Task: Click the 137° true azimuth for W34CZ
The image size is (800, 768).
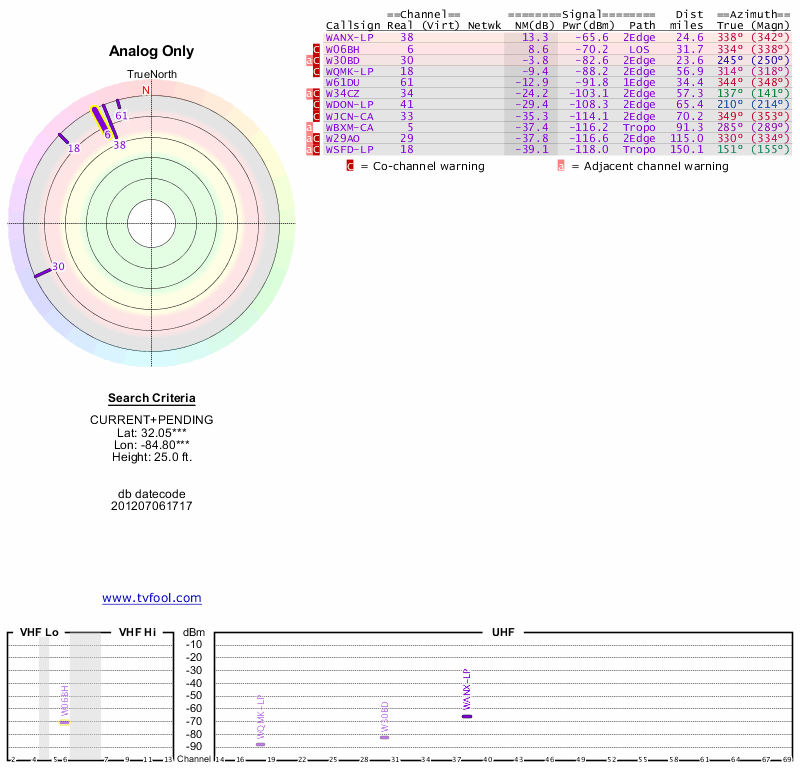Action: coord(730,93)
